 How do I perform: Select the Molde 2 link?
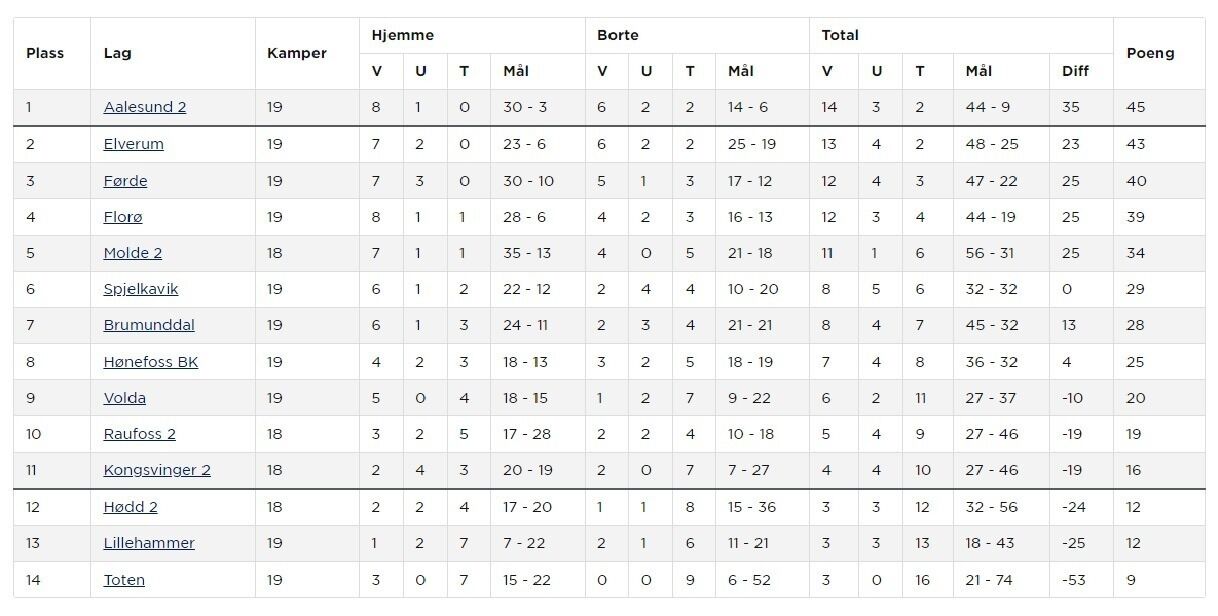click(133, 253)
